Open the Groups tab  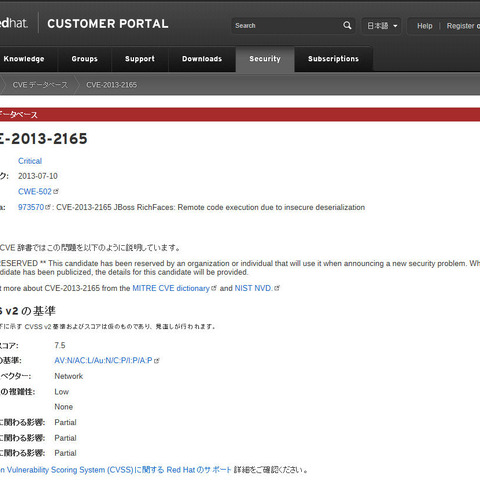85,59
